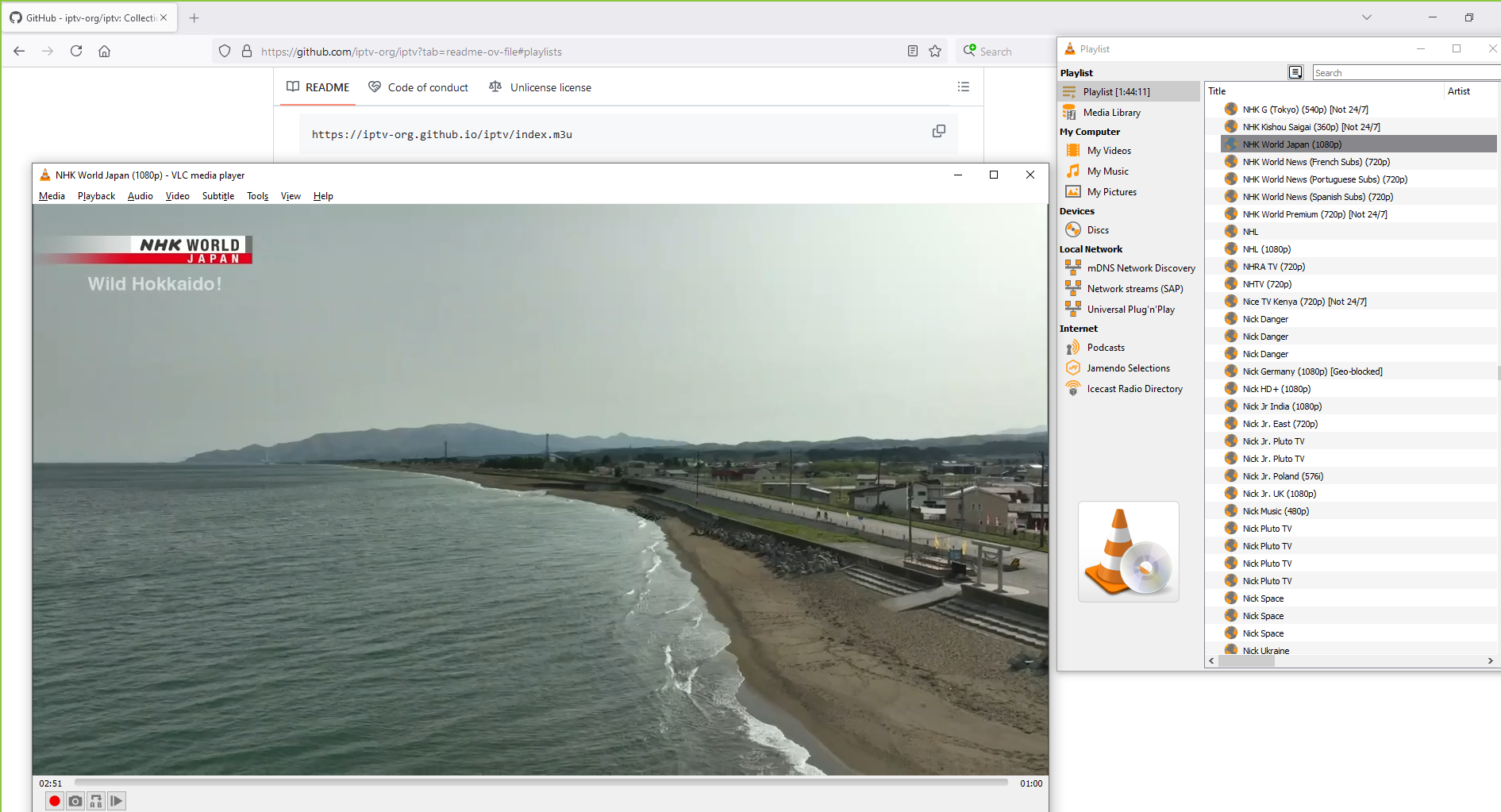Click the padlock site information icon
1501x812 pixels.
247,52
